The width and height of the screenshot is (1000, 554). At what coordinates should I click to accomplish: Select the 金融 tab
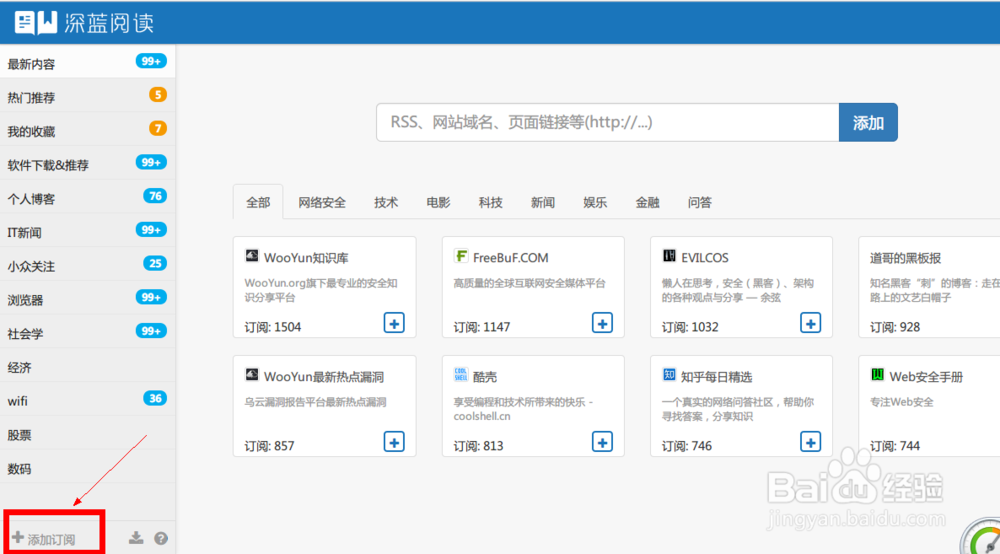tap(647, 203)
